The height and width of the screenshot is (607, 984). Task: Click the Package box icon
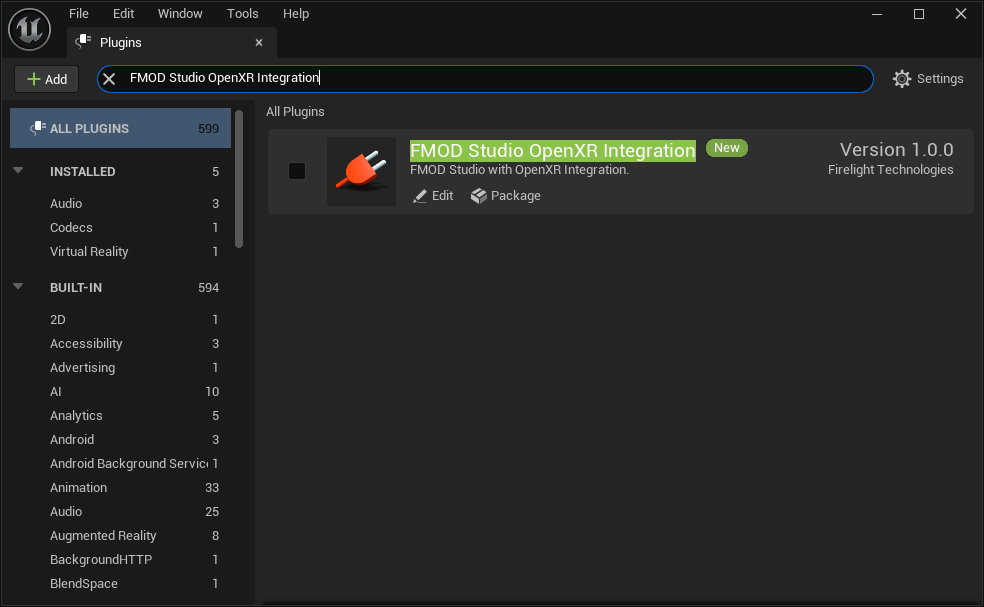pos(478,195)
